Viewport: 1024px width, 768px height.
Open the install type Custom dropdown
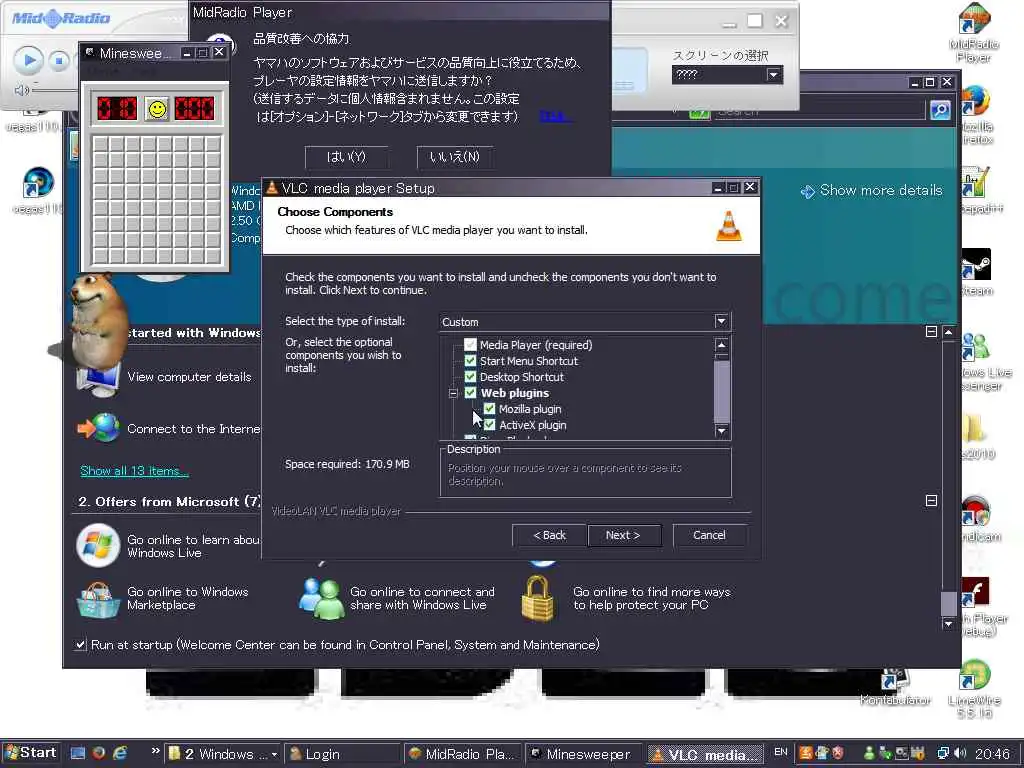[721, 321]
